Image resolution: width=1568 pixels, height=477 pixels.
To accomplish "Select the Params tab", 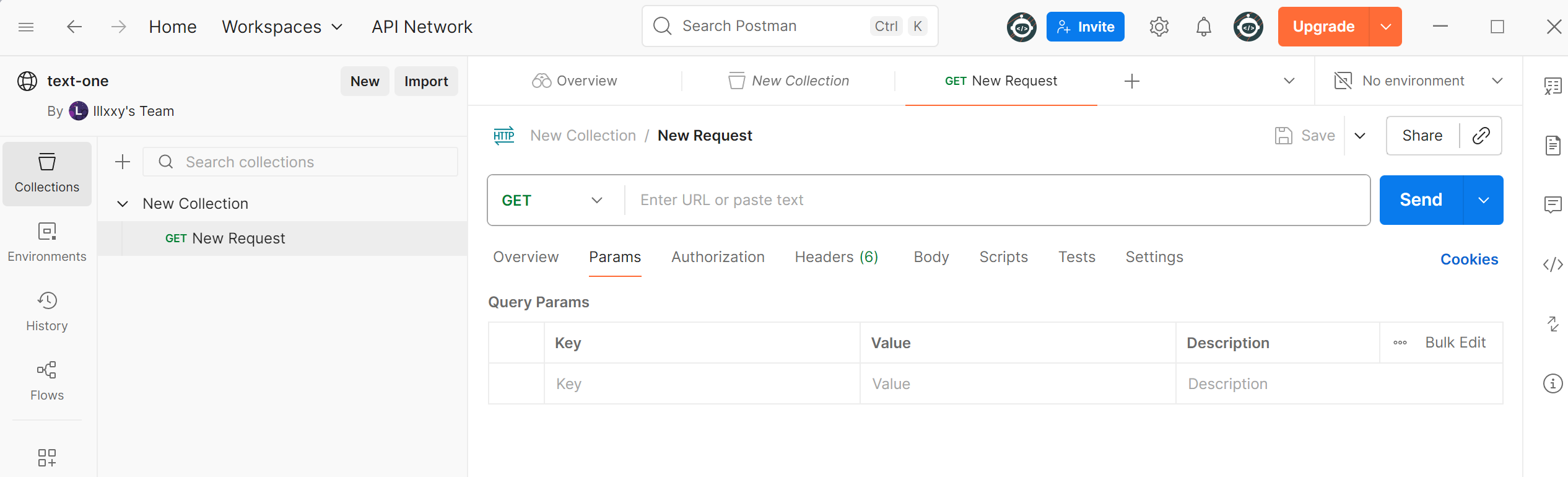I will (615, 257).
